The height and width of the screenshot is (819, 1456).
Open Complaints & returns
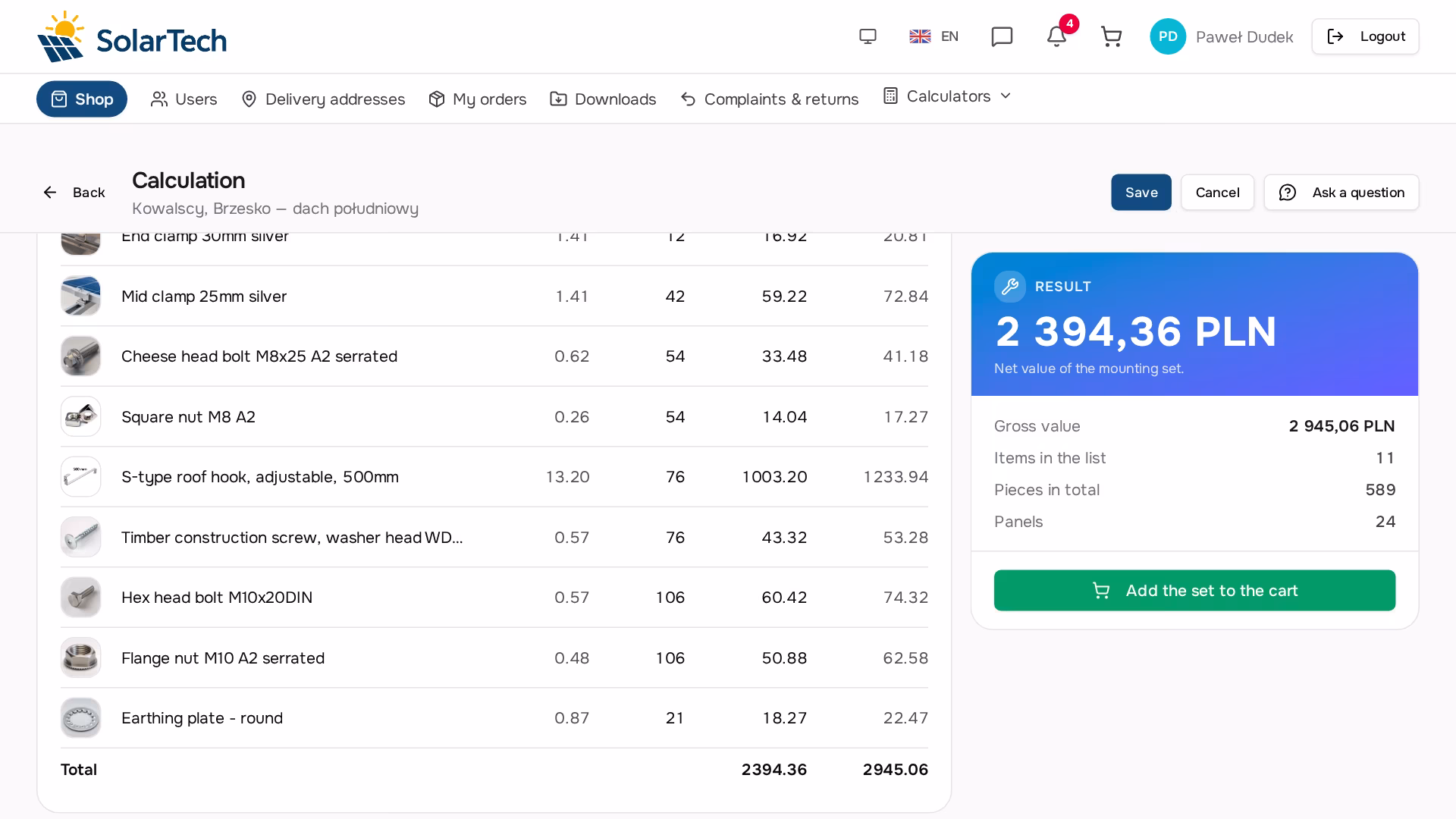[769, 99]
